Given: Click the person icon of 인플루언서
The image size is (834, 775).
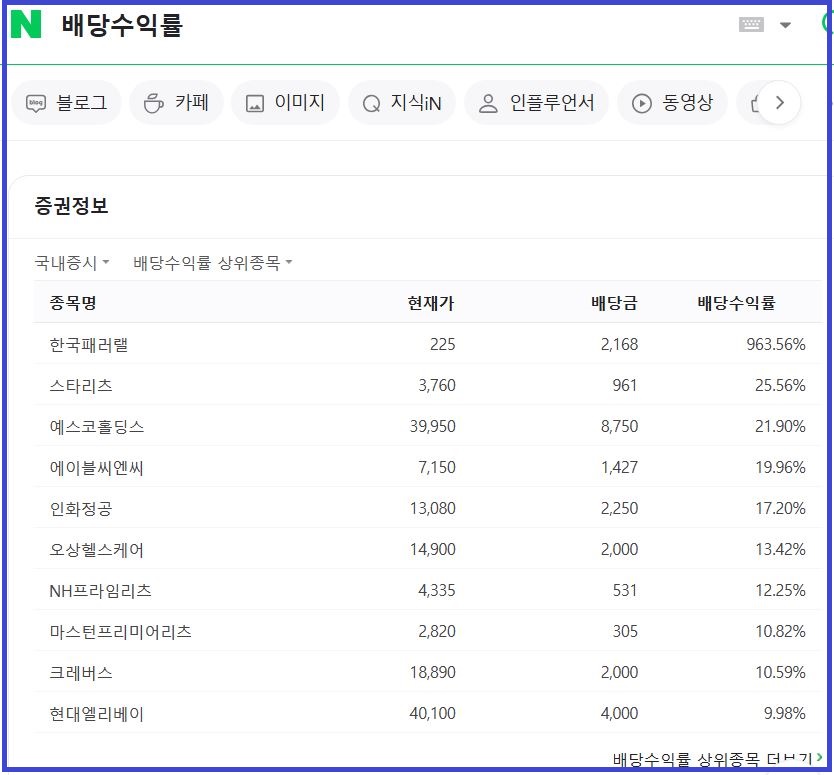Looking at the screenshot, I should point(488,103).
